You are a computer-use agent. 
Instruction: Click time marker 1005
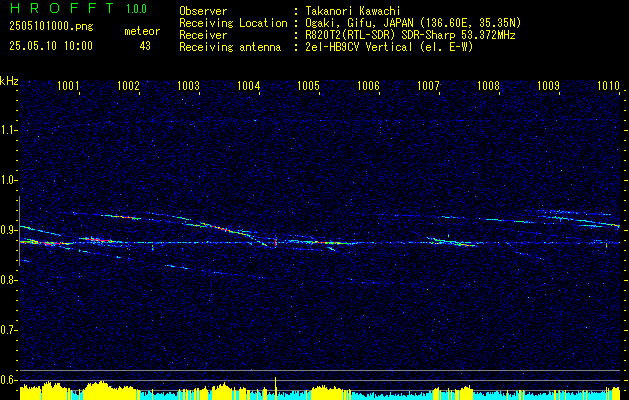(x=308, y=85)
